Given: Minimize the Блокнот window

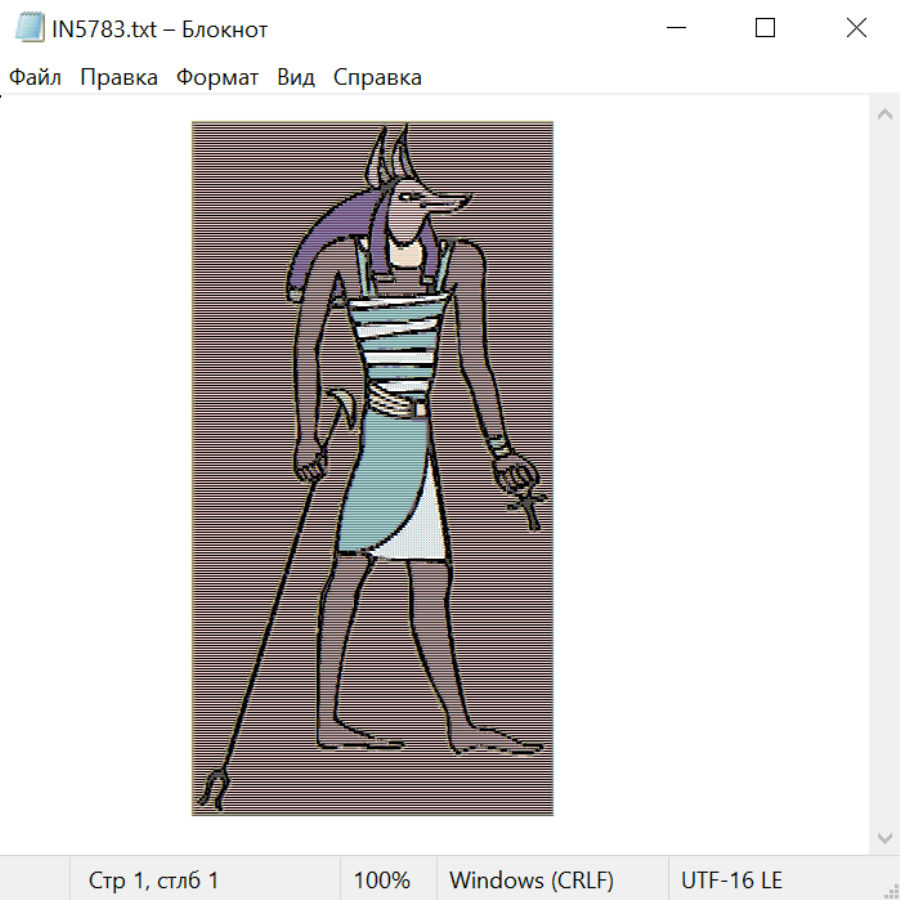Looking at the screenshot, I should coord(675,29).
